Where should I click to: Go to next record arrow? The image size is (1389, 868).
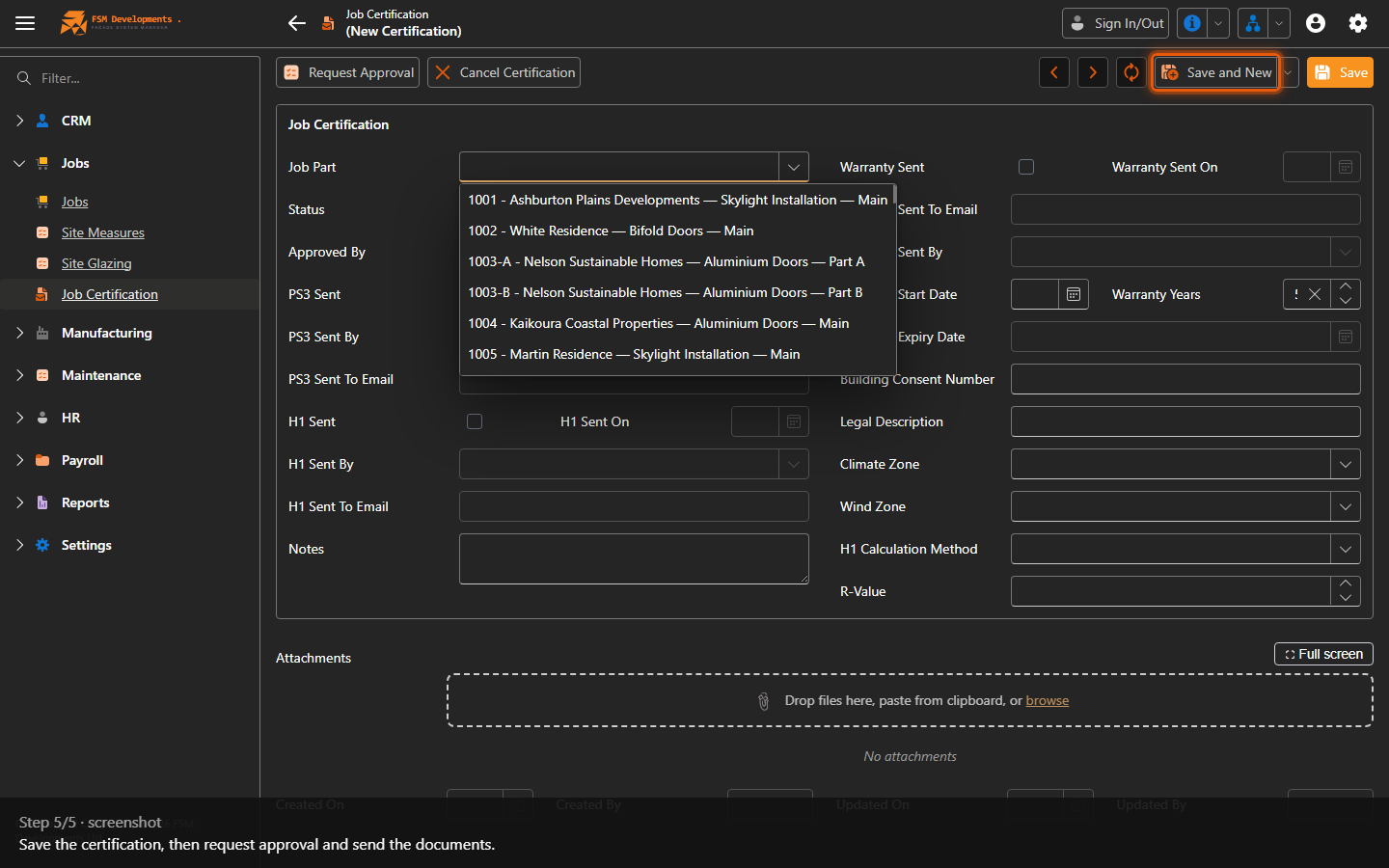pyautogui.click(x=1093, y=72)
